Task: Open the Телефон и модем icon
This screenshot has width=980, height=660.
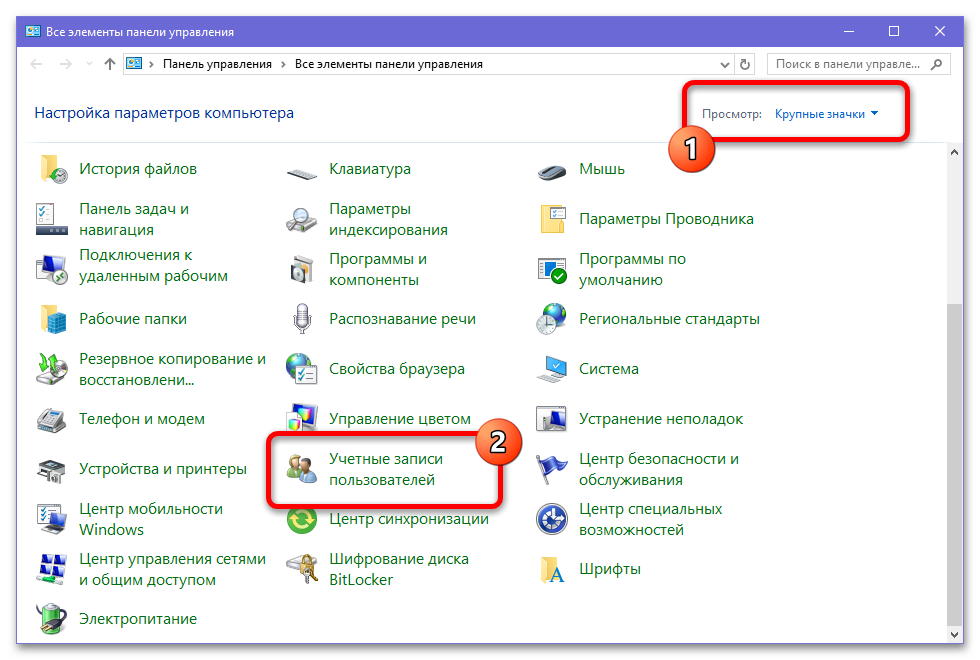Action: click(x=52, y=419)
